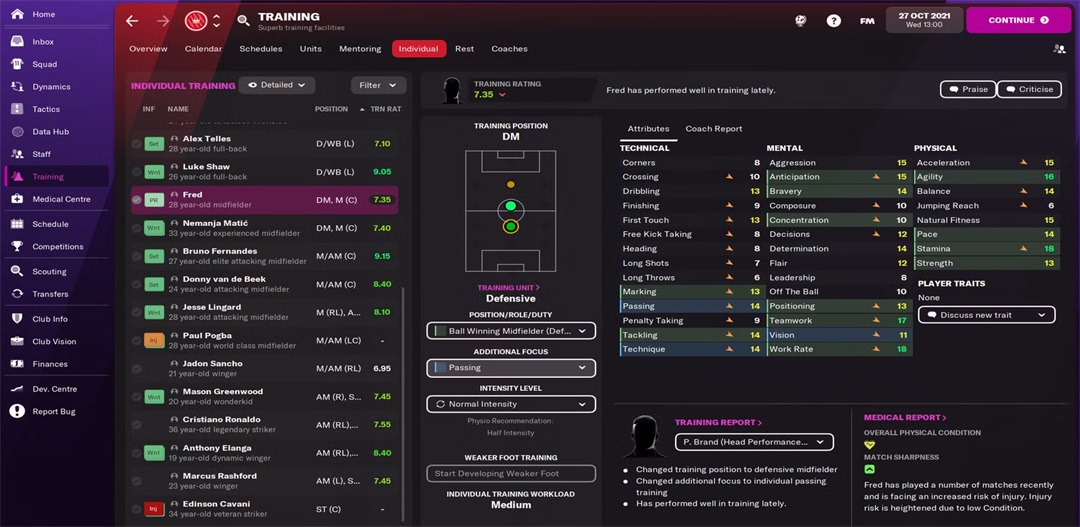Image resolution: width=1080 pixels, height=527 pixels.
Task: Open the Inbox sidebar icon
Action: coord(17,42)
